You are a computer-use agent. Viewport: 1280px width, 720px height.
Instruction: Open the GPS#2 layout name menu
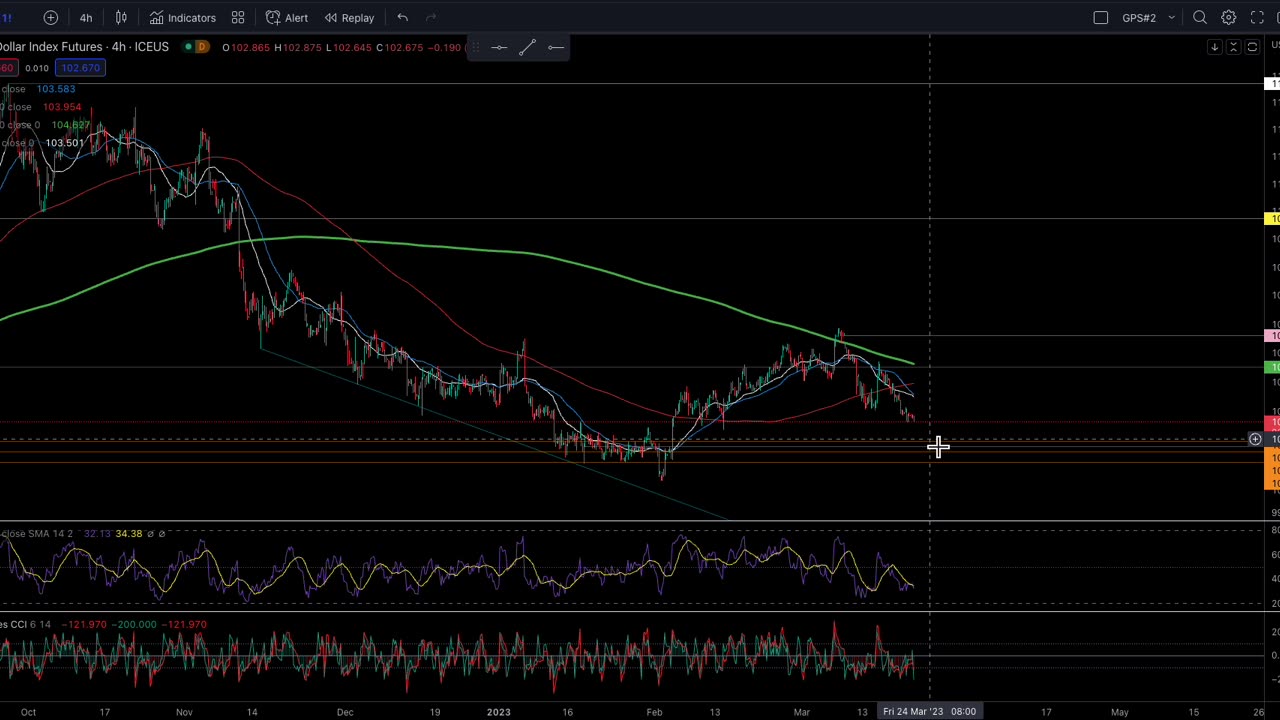coord(1139,17)
